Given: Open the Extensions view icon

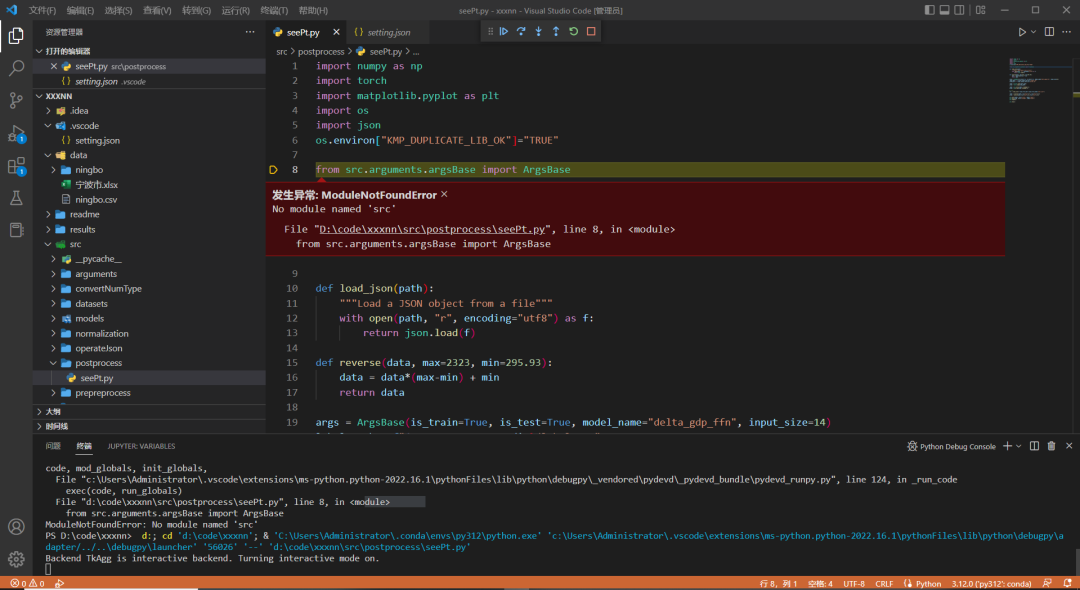Looking at the screenshot, I should (x=16, y=166).
